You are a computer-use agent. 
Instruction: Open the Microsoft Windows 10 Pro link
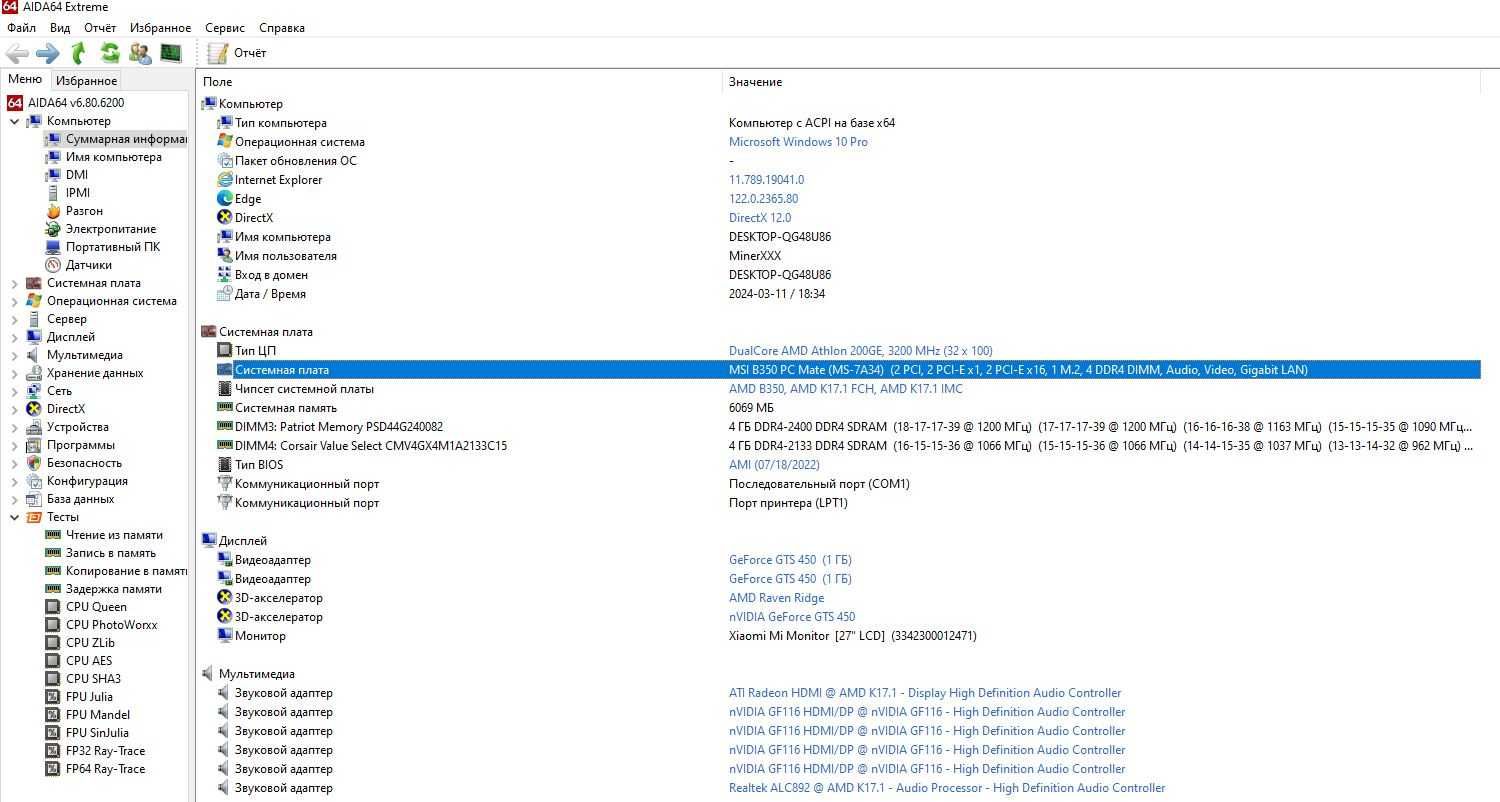(798, 142)
